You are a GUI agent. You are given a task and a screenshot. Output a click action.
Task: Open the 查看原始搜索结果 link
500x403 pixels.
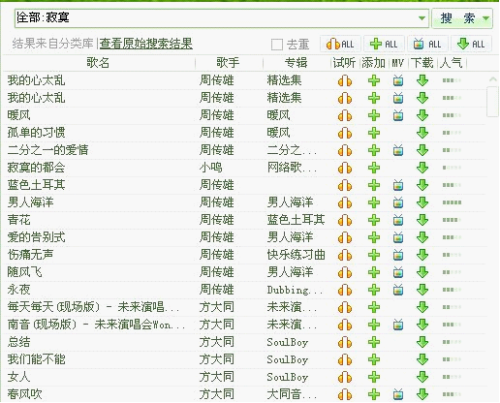tap(146, 44)
